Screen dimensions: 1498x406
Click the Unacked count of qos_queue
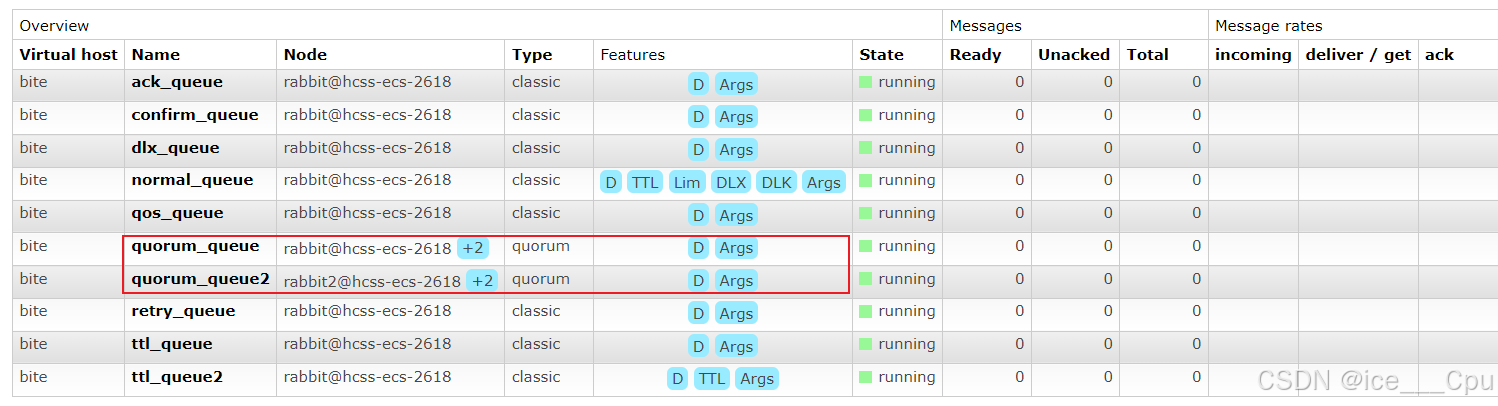tap(1108, 213)
